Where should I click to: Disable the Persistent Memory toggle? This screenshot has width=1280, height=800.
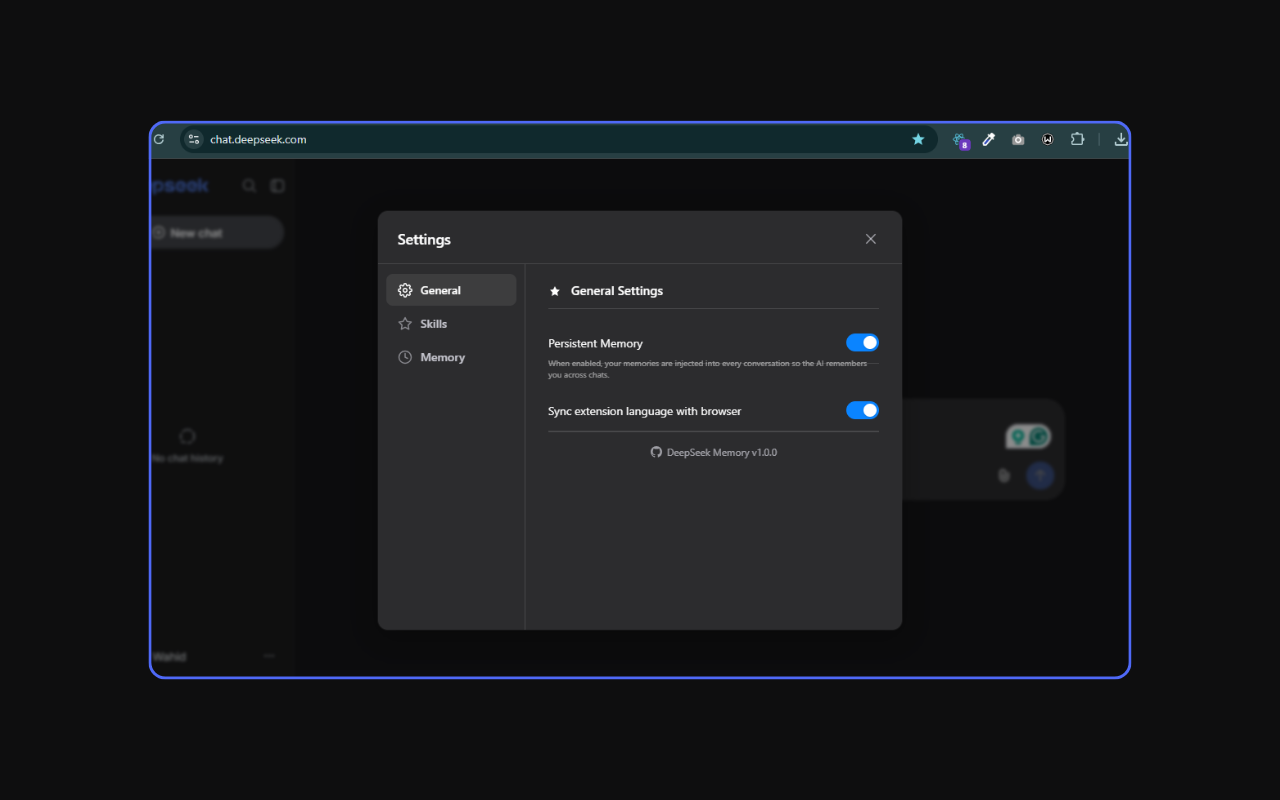pyautogui.click(x=862, y=343)
